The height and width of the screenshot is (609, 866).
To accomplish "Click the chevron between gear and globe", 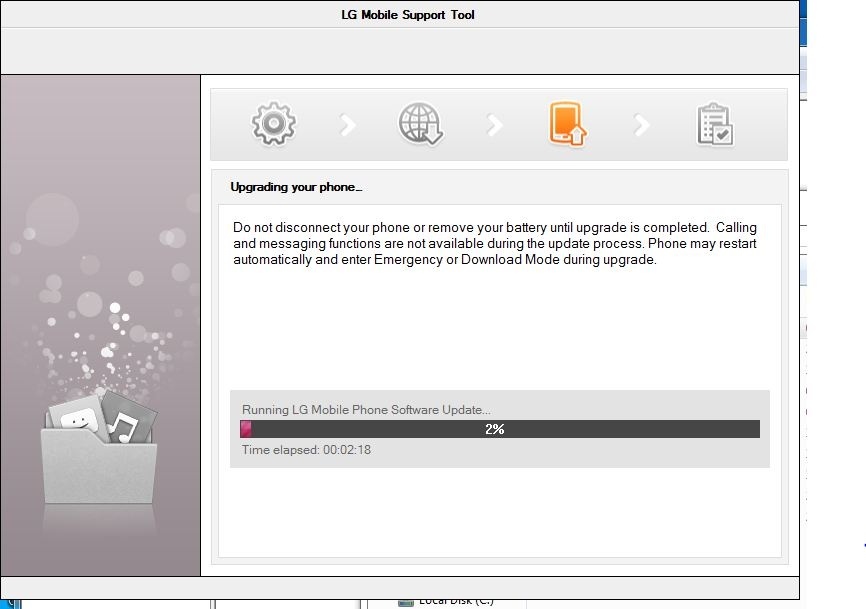I will [x=347, y=125].
